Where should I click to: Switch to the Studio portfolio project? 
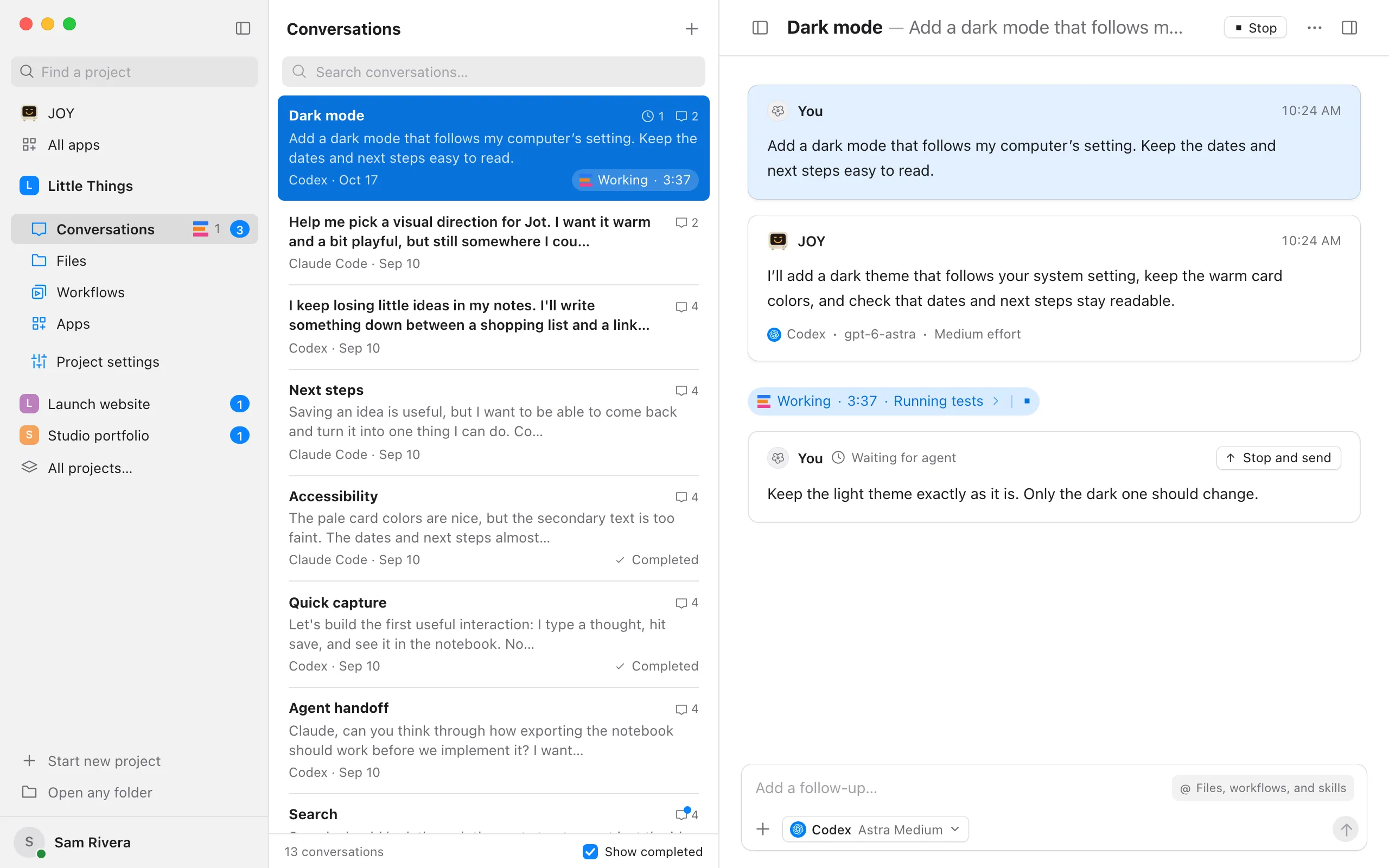(x=135, y=435)
